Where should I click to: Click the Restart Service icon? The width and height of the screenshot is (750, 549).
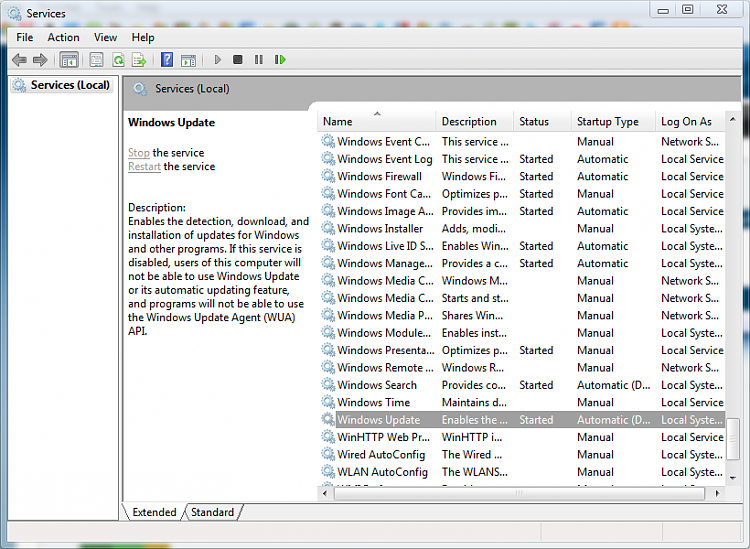(280, 60)
